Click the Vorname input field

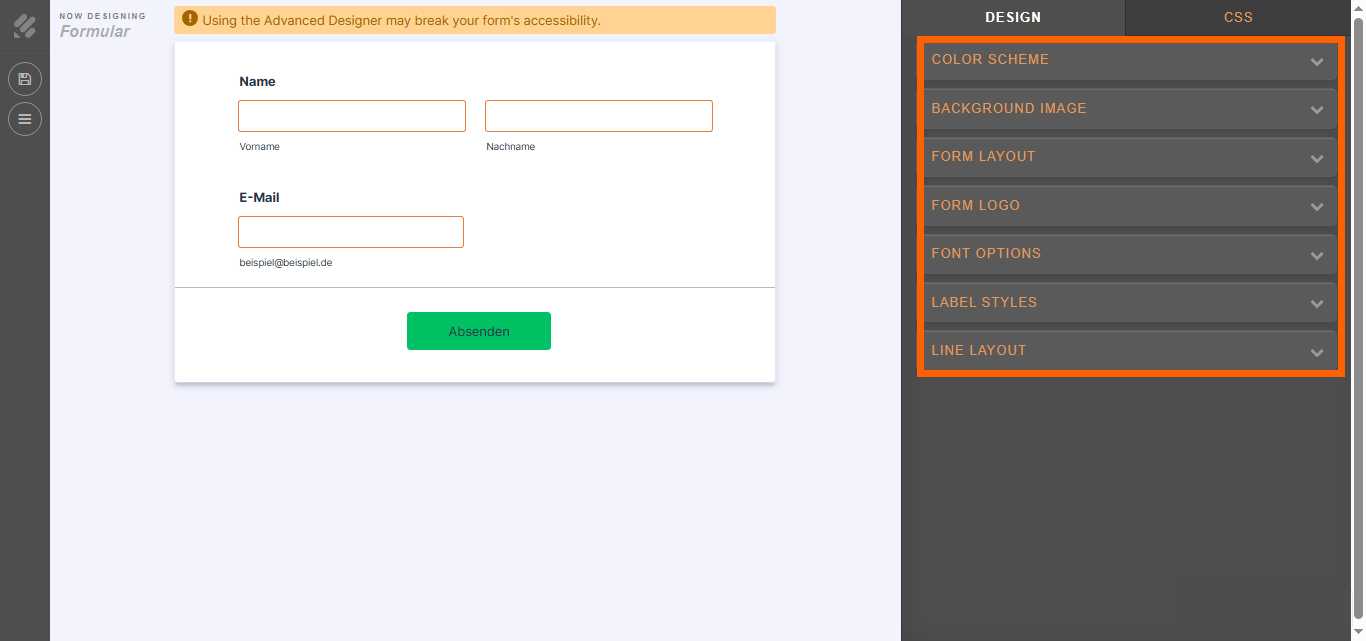point(352,116)
